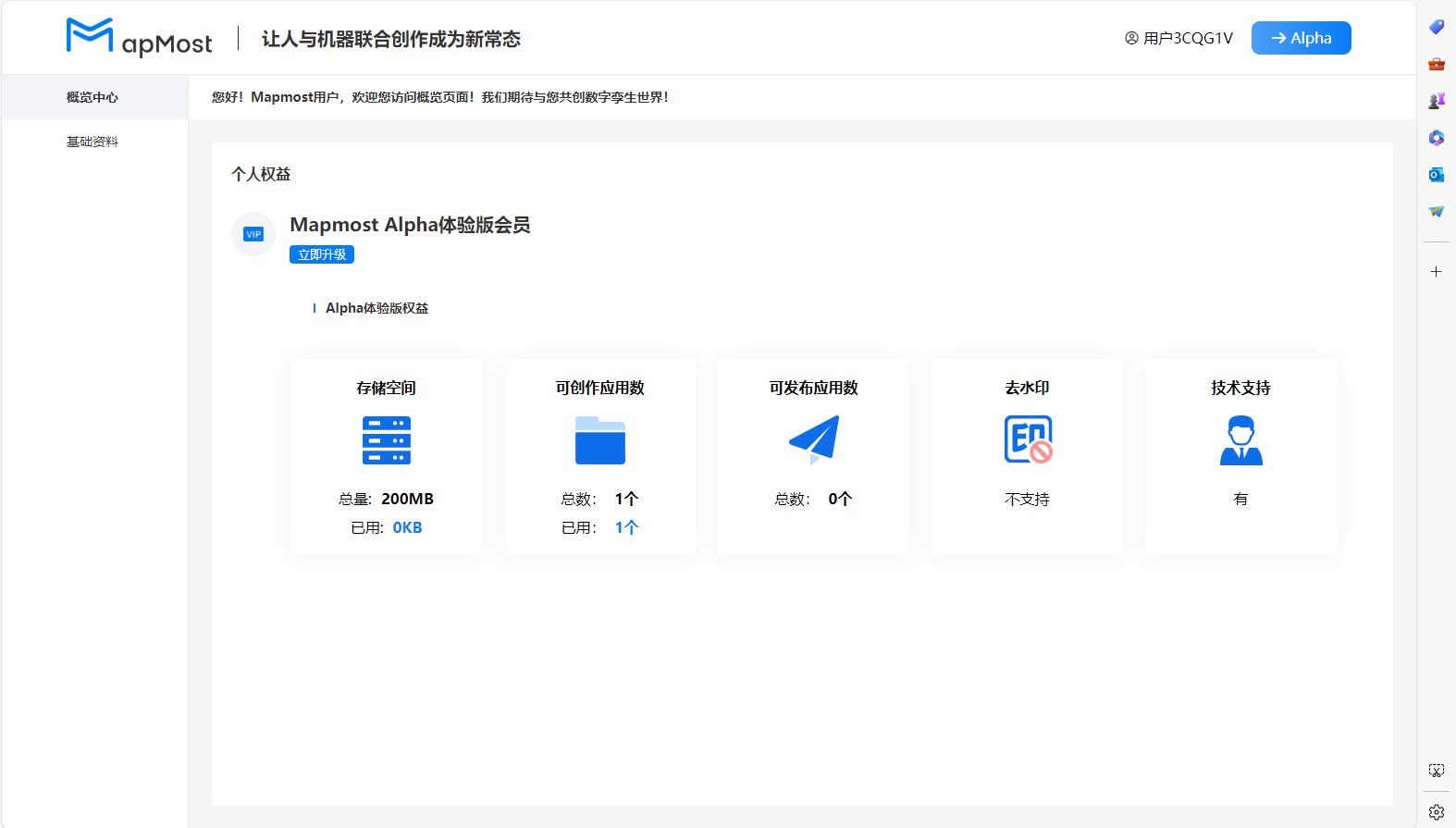Click the 存储空间 card title

pos(387,388)
